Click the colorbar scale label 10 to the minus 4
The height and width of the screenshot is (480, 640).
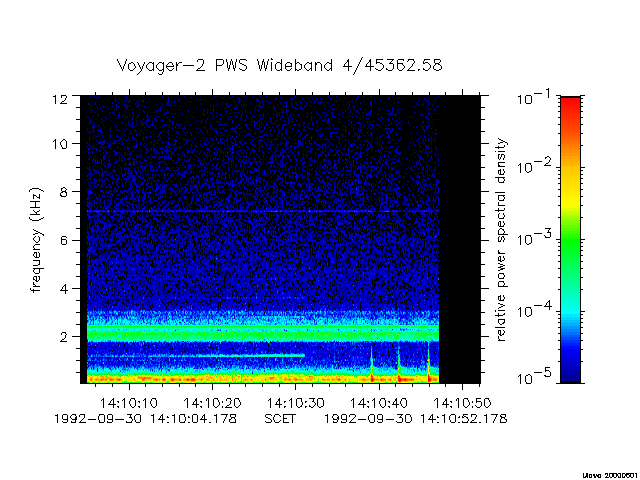click(534, 310)
